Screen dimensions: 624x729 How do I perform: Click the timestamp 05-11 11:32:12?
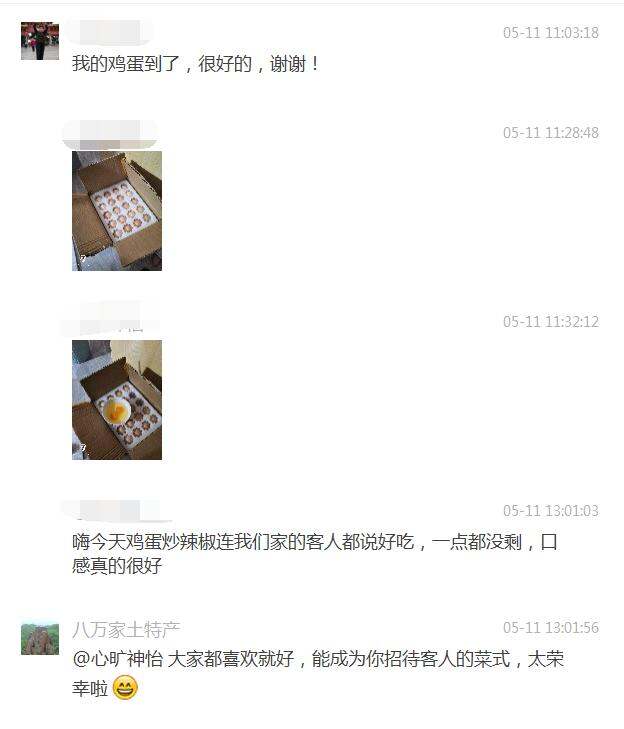click(x=551, y=321)
